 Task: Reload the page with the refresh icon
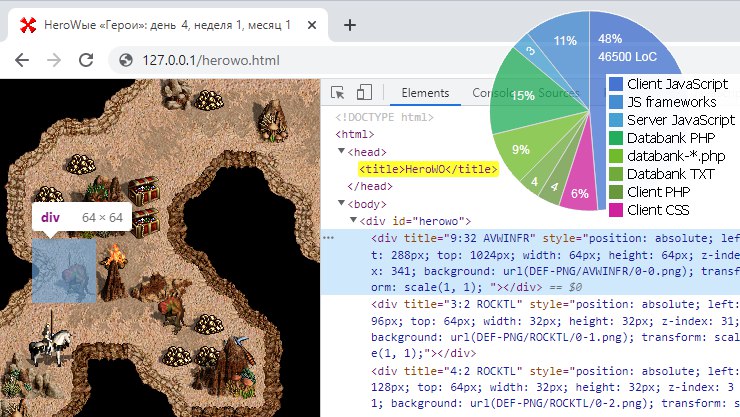[86, 60]
